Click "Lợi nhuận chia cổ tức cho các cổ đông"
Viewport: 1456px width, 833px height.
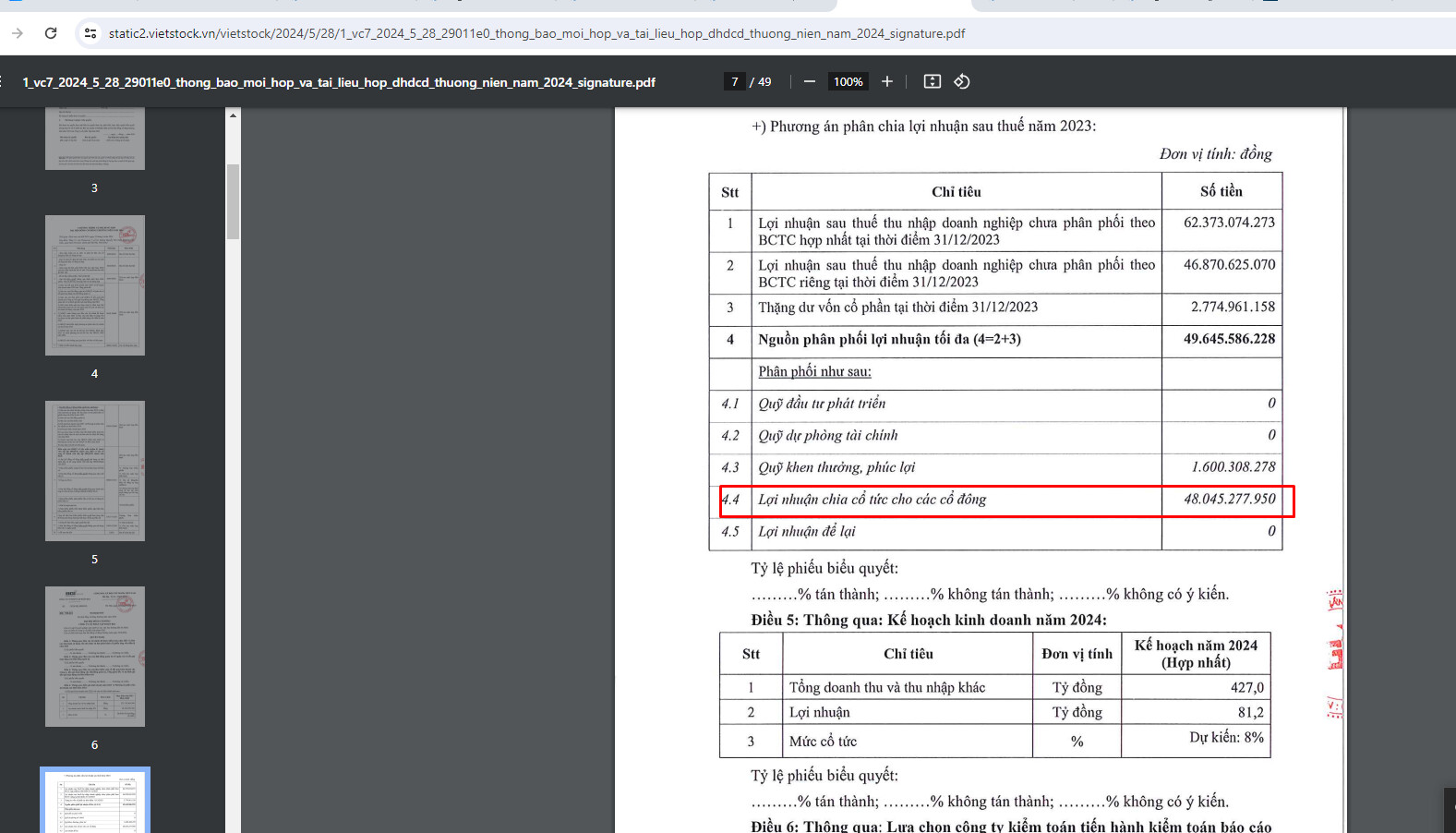(872, 500)
